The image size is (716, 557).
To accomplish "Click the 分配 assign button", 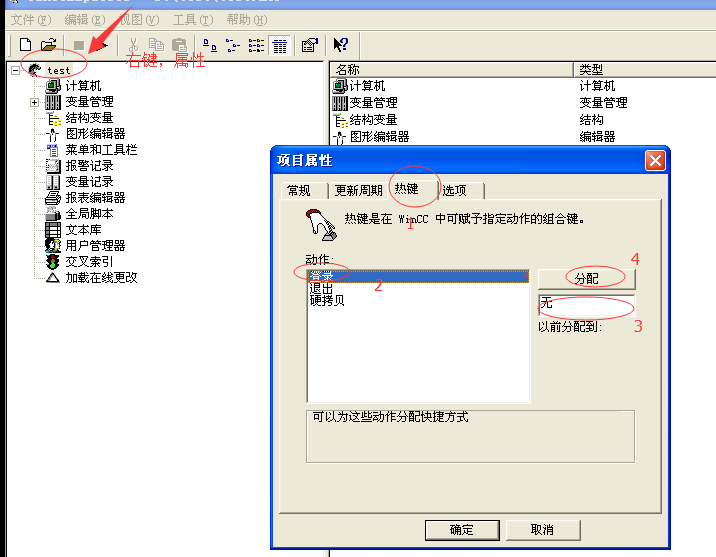I will 586,278.
